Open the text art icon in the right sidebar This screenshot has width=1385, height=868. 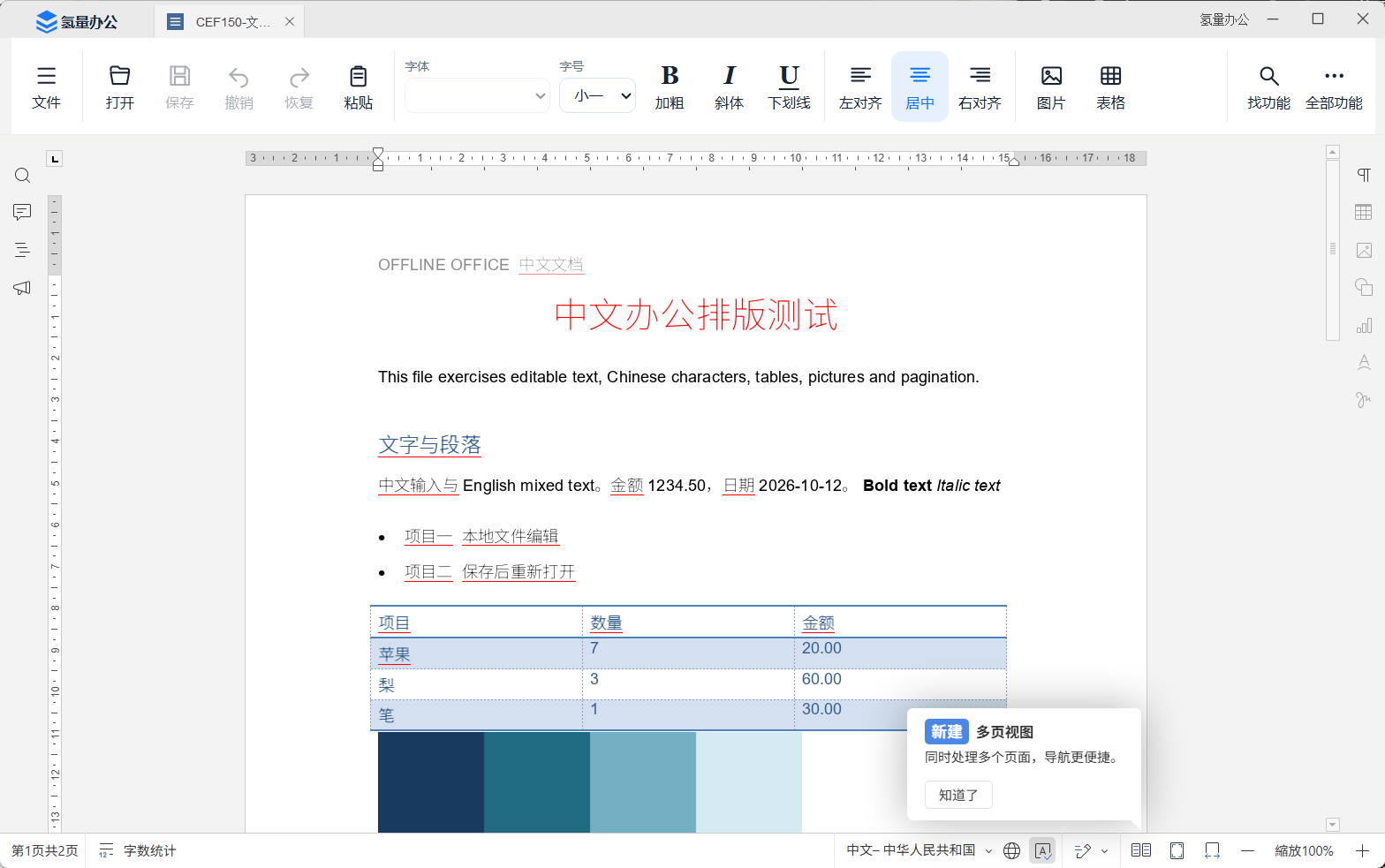click(x=1364, y=362)
